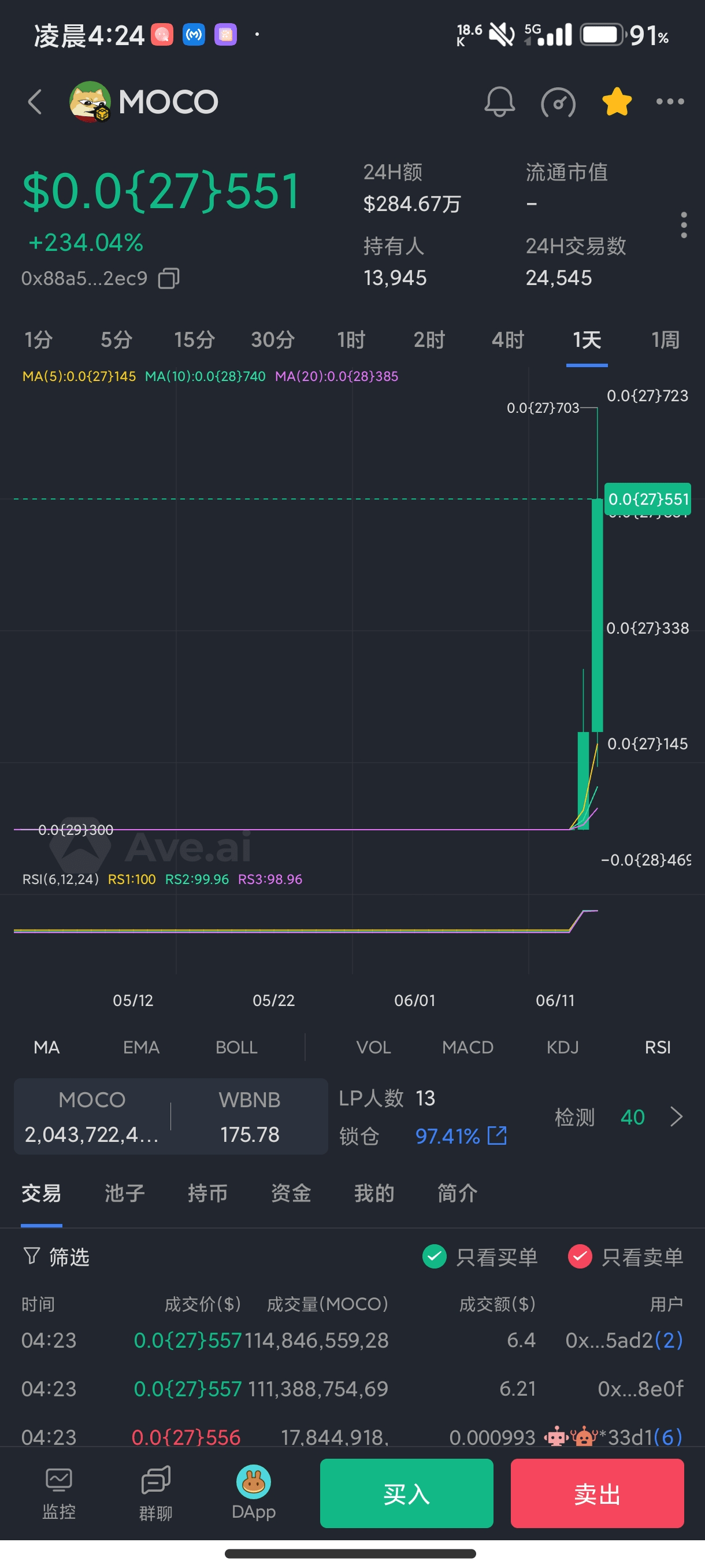This screenshot has height=1568, width=705.
Task: Select the MACD indicator
Action: 467,1047
